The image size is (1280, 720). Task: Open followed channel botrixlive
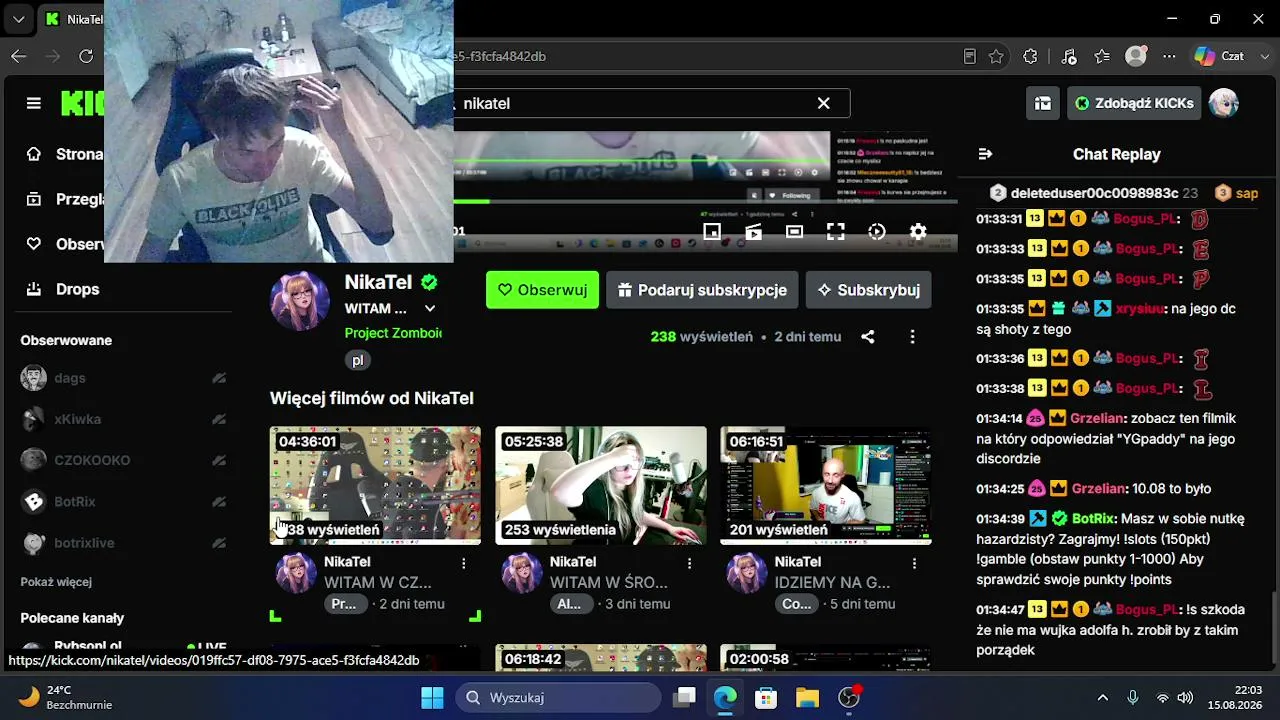pos(124,543)
